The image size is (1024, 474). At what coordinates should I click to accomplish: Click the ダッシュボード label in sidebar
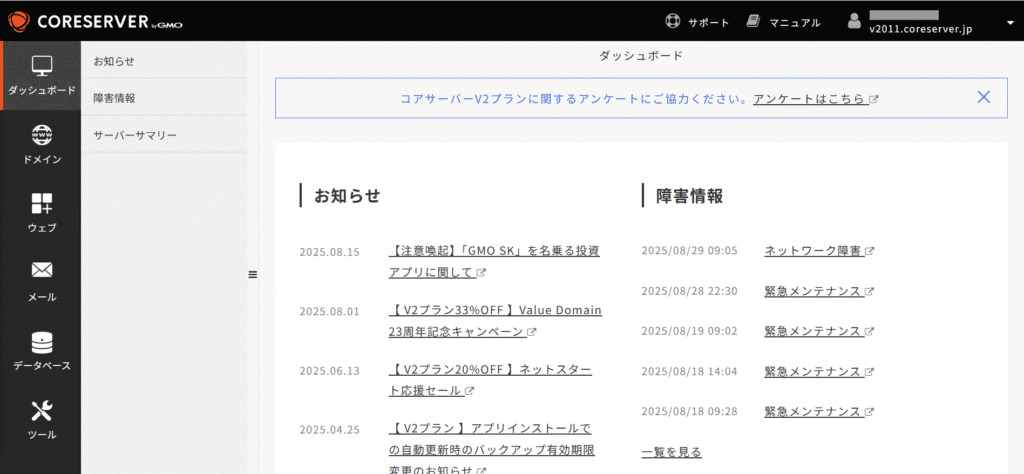[42, 91]
